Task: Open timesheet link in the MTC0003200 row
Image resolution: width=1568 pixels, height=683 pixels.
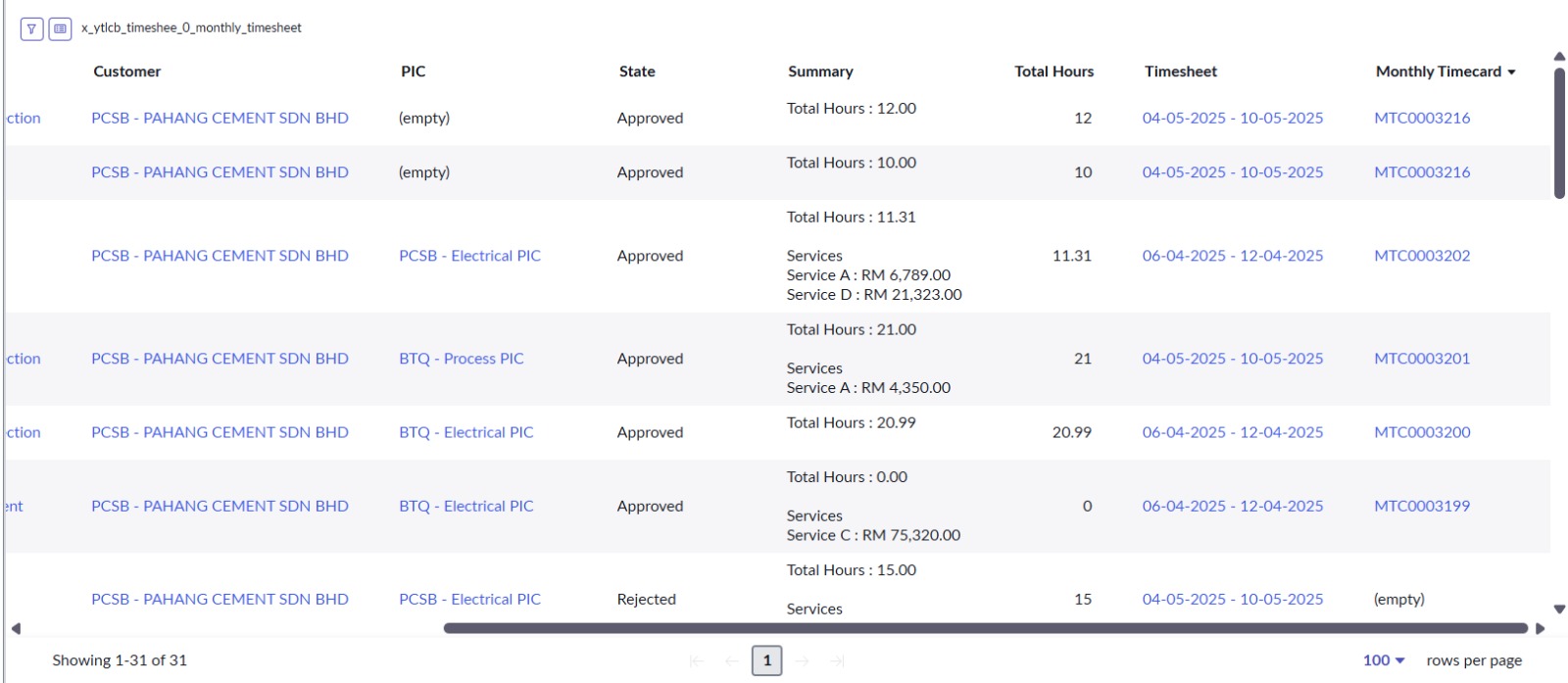Action: [x=1232, y=432]
